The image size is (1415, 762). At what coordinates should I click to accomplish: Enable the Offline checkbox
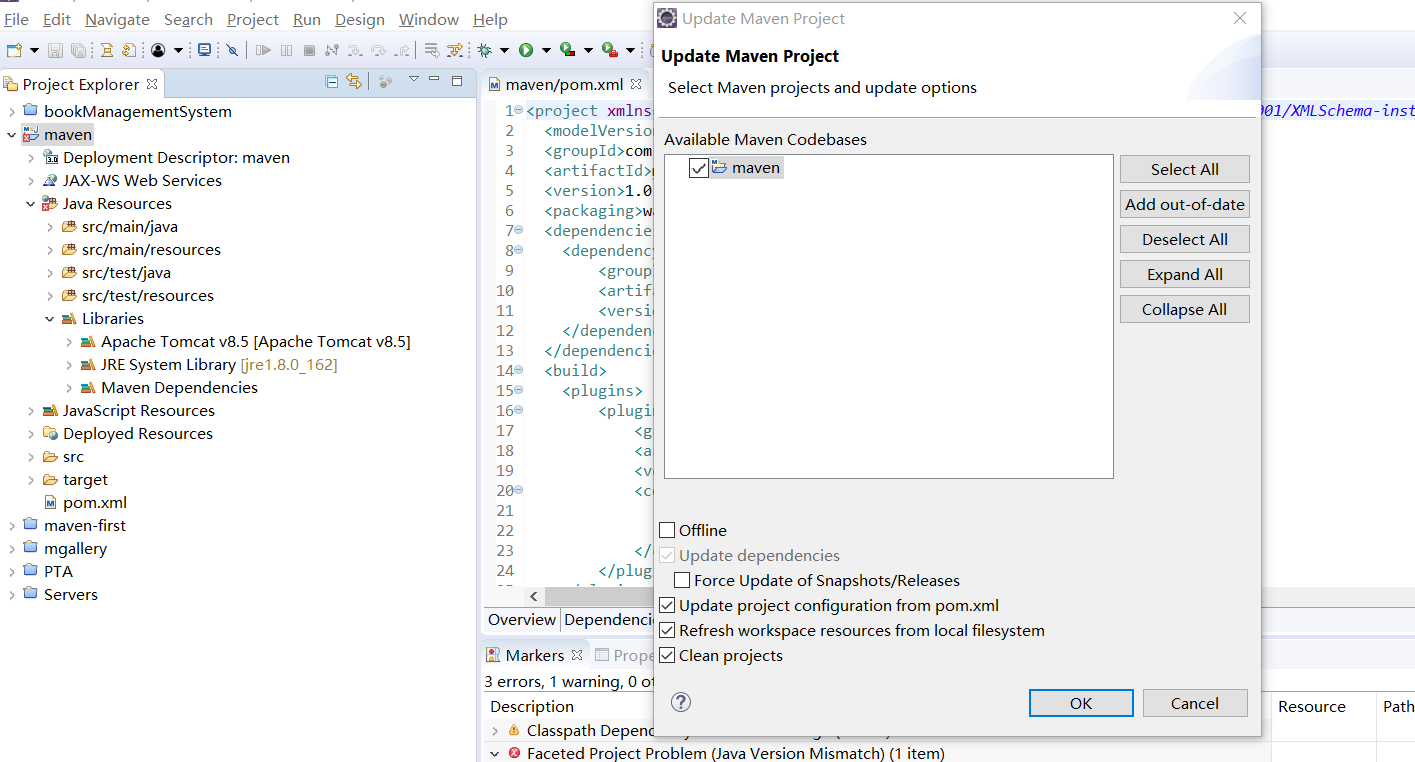(667, 530)
